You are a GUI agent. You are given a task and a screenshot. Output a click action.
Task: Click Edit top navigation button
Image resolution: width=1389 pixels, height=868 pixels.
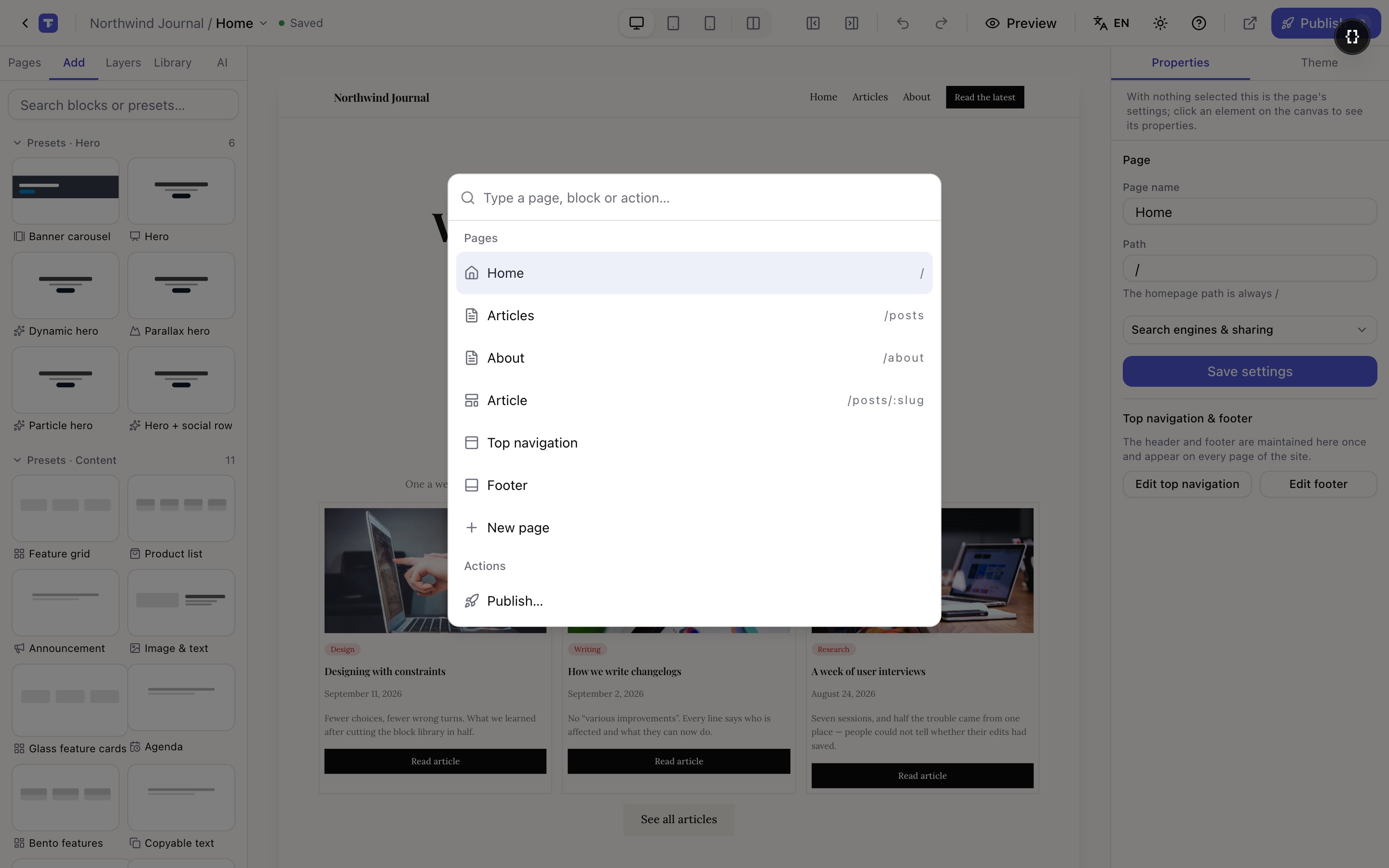tap(1187, 484)
